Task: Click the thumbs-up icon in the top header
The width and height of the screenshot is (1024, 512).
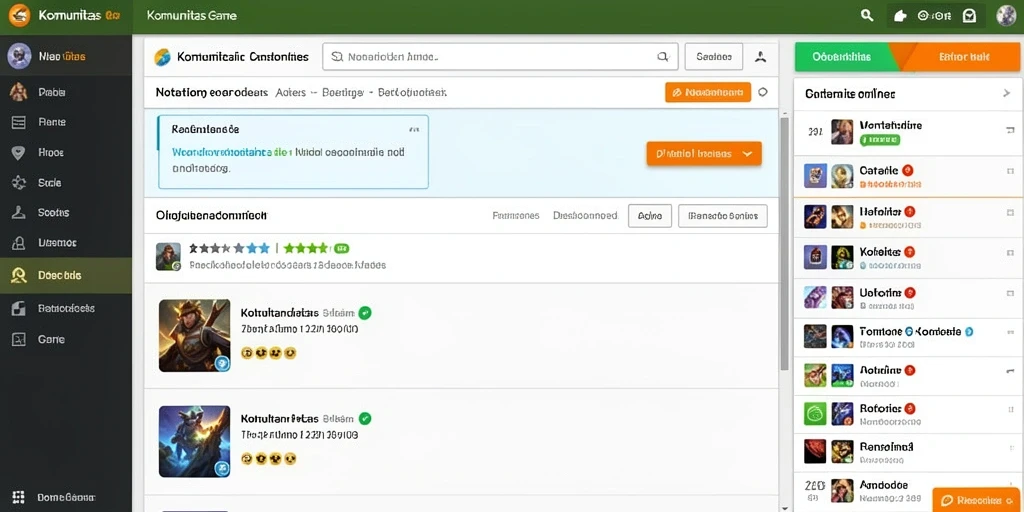Action: (x=901, y=16)
